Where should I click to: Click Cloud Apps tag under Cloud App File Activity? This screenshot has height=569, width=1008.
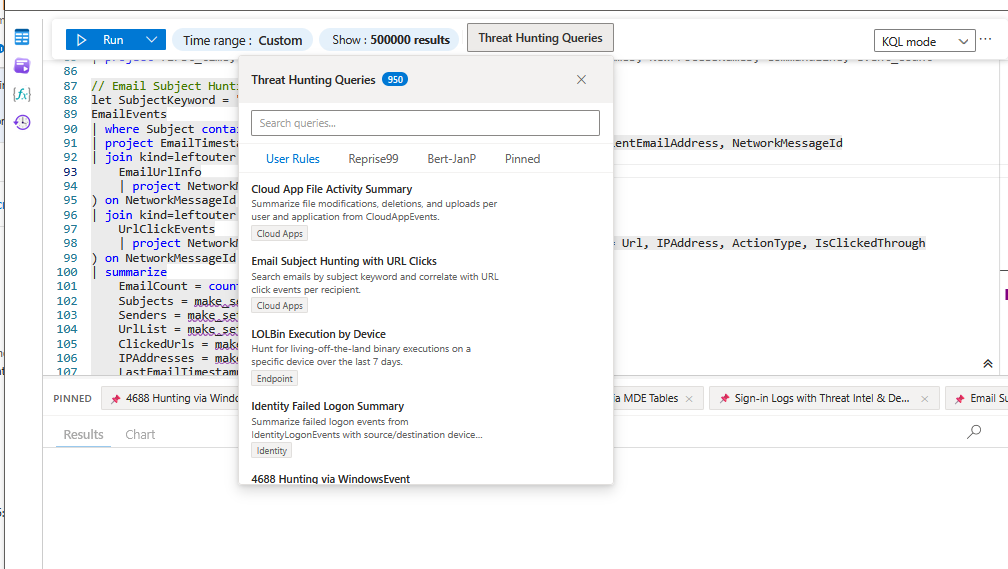tap(280, 233)
